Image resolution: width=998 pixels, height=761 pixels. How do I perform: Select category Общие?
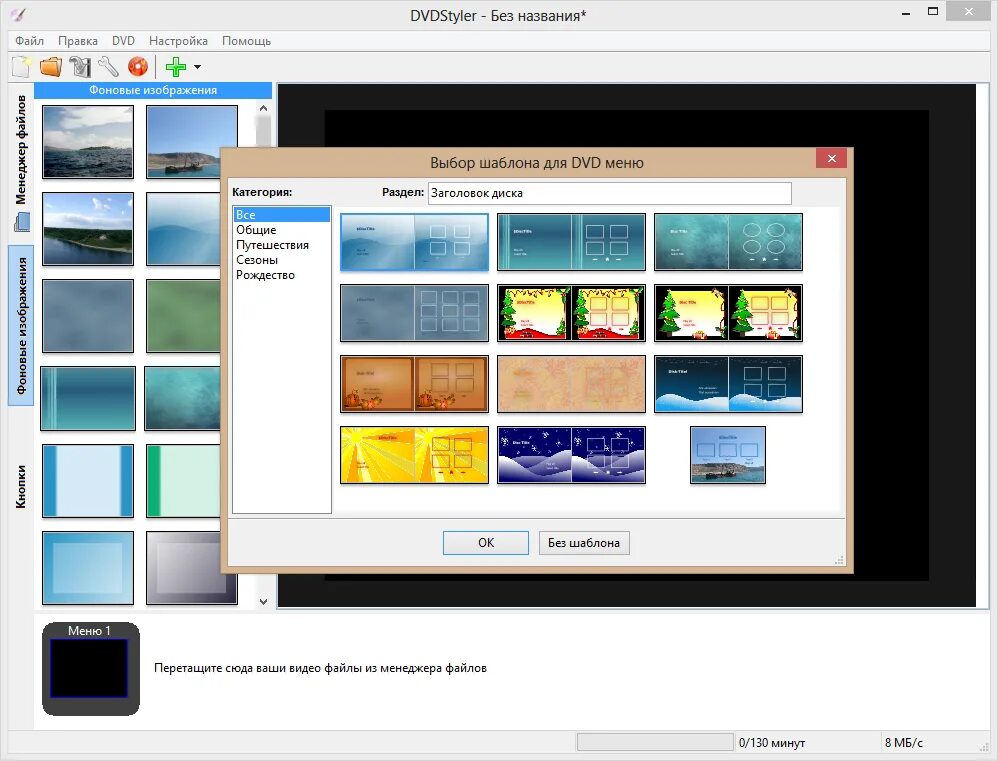(282, 230)
